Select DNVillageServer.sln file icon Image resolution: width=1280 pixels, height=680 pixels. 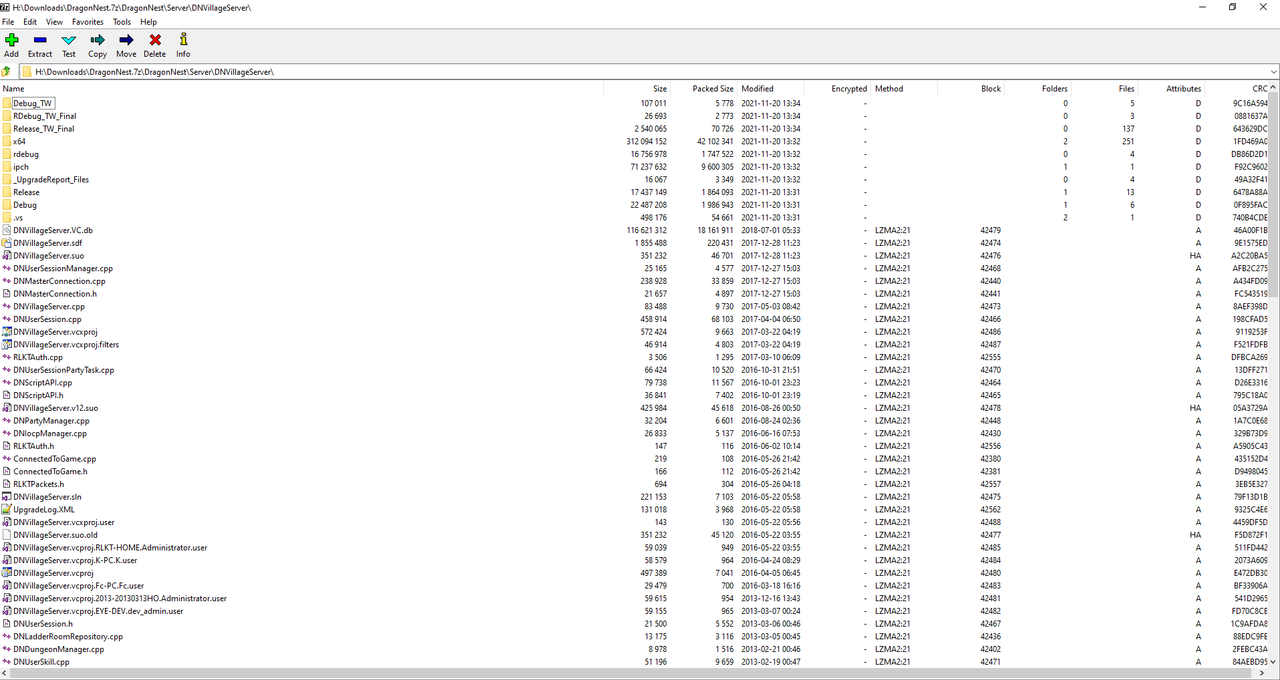(7, 497)
